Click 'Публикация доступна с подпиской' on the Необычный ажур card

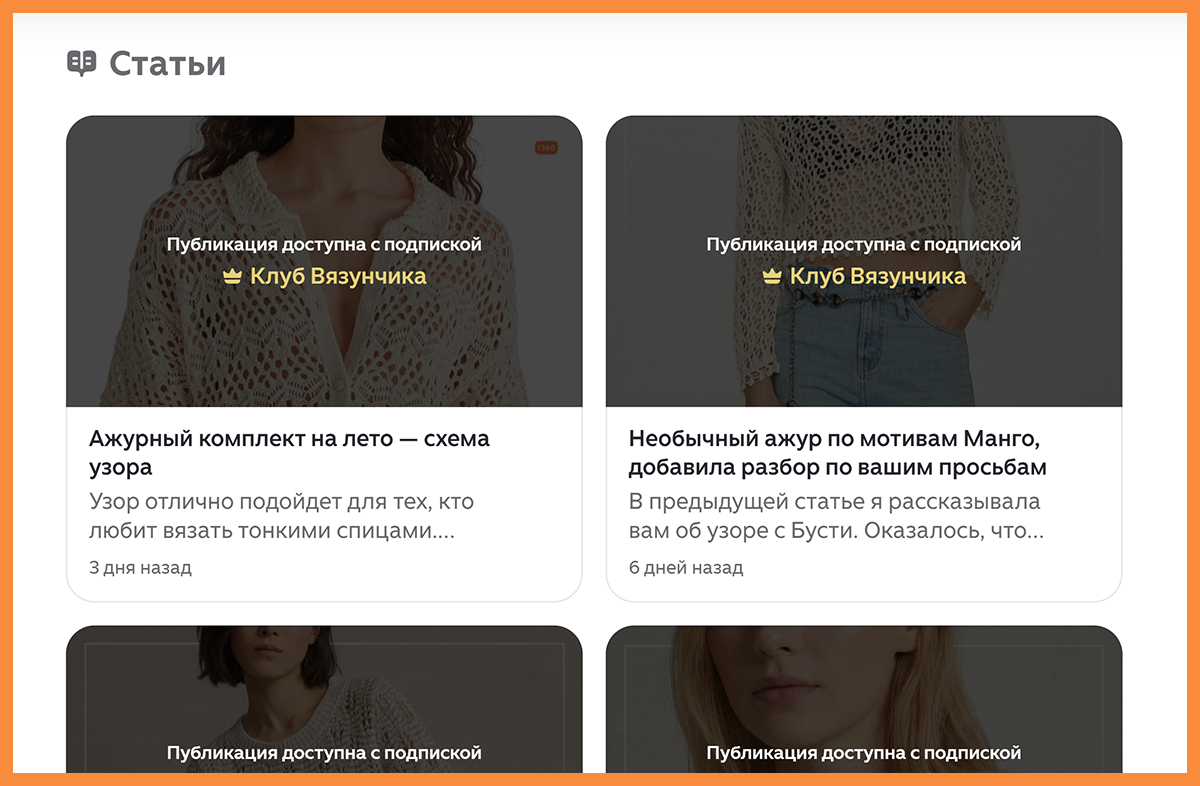pyautogui.click(x=864, y=244)
